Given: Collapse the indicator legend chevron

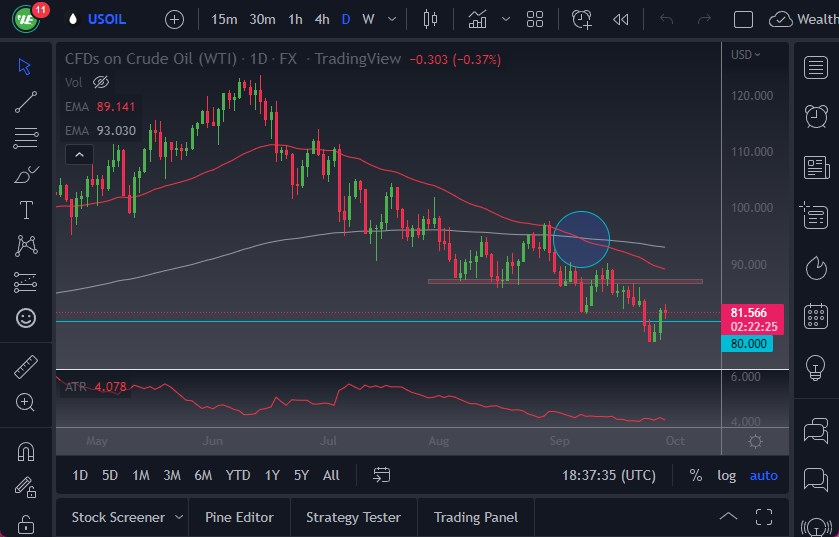Looking at the screenshot, I should pos(78,154).
